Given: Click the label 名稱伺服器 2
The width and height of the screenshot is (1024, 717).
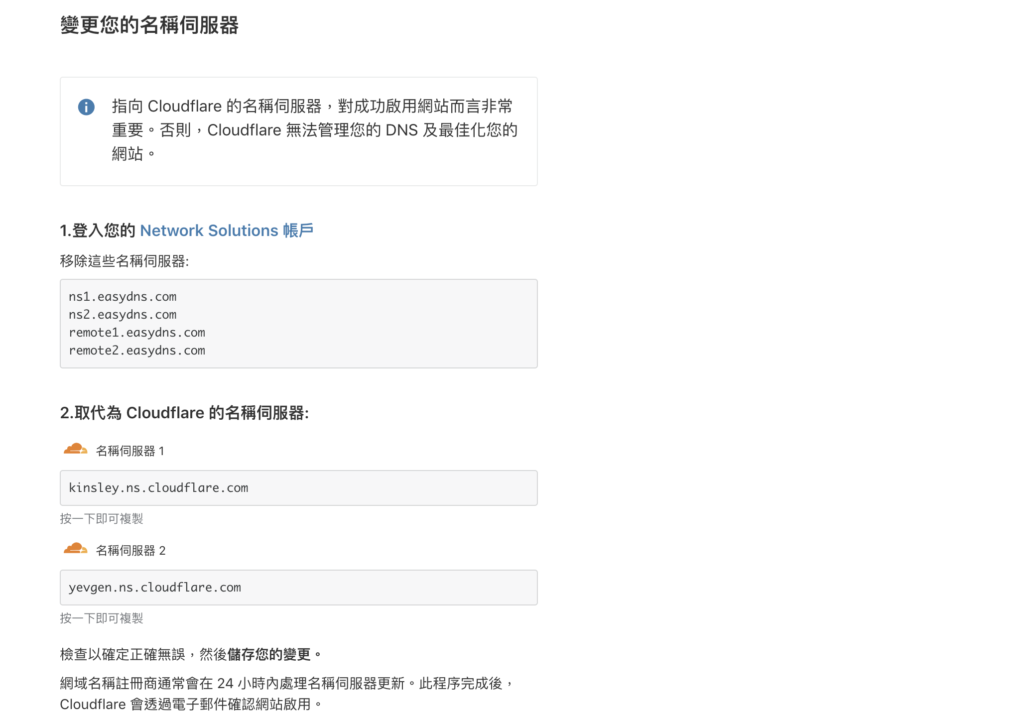Looking at the screenshot, I should (x=131, y=550).
